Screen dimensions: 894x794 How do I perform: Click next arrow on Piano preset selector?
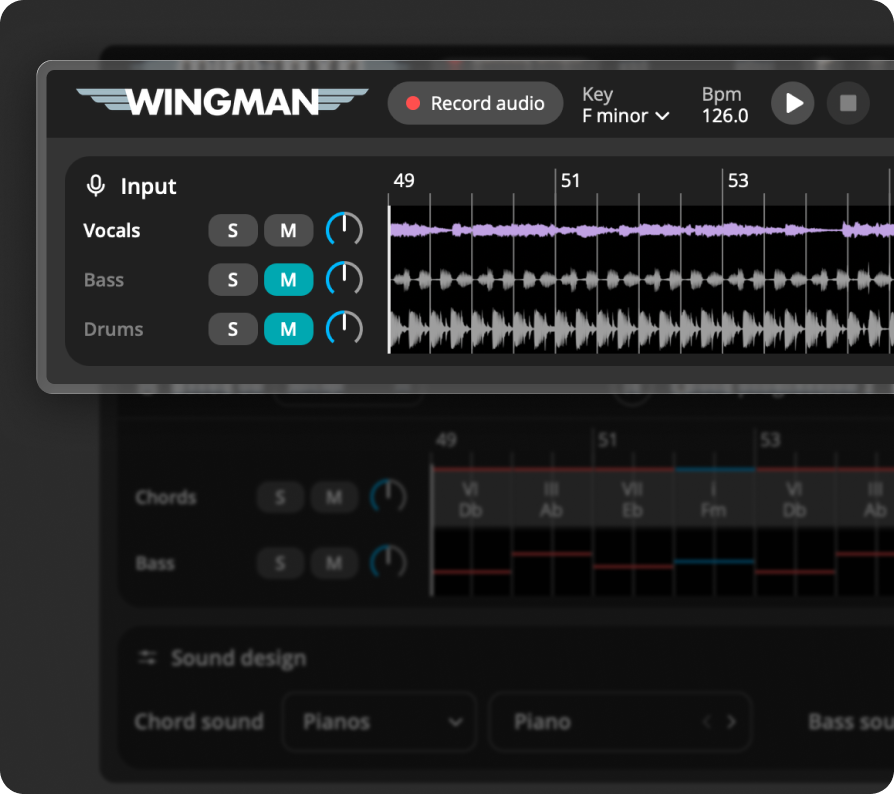click(x=731, y=722)
